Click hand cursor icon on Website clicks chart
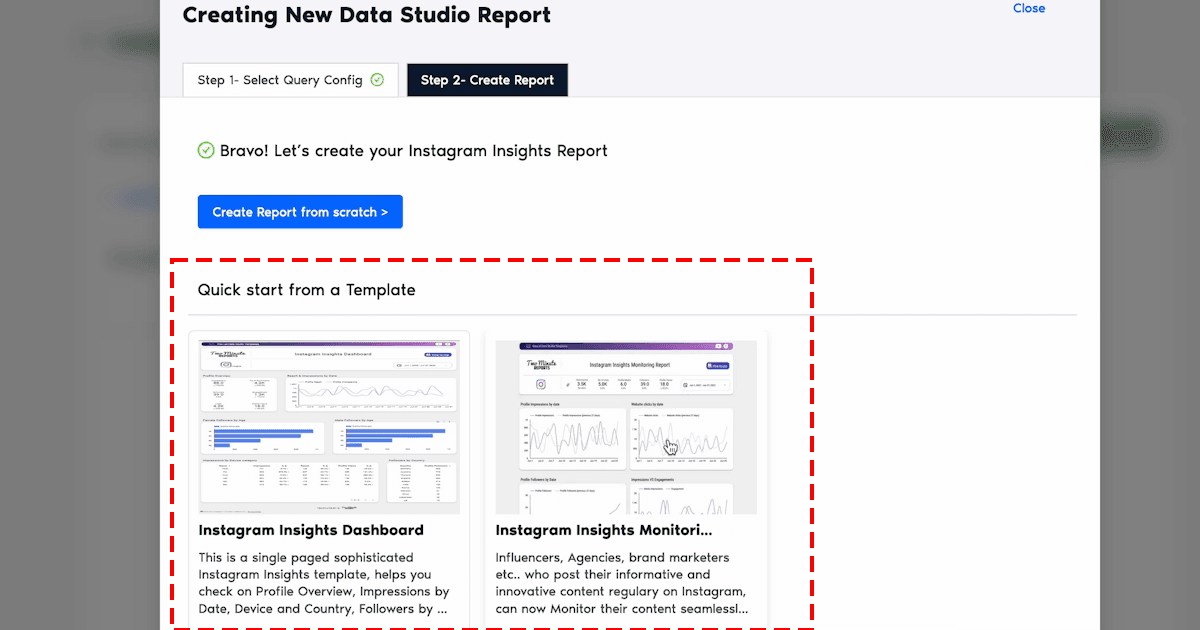The height and width of the screenshot is (630, 1200). (671, 446)
